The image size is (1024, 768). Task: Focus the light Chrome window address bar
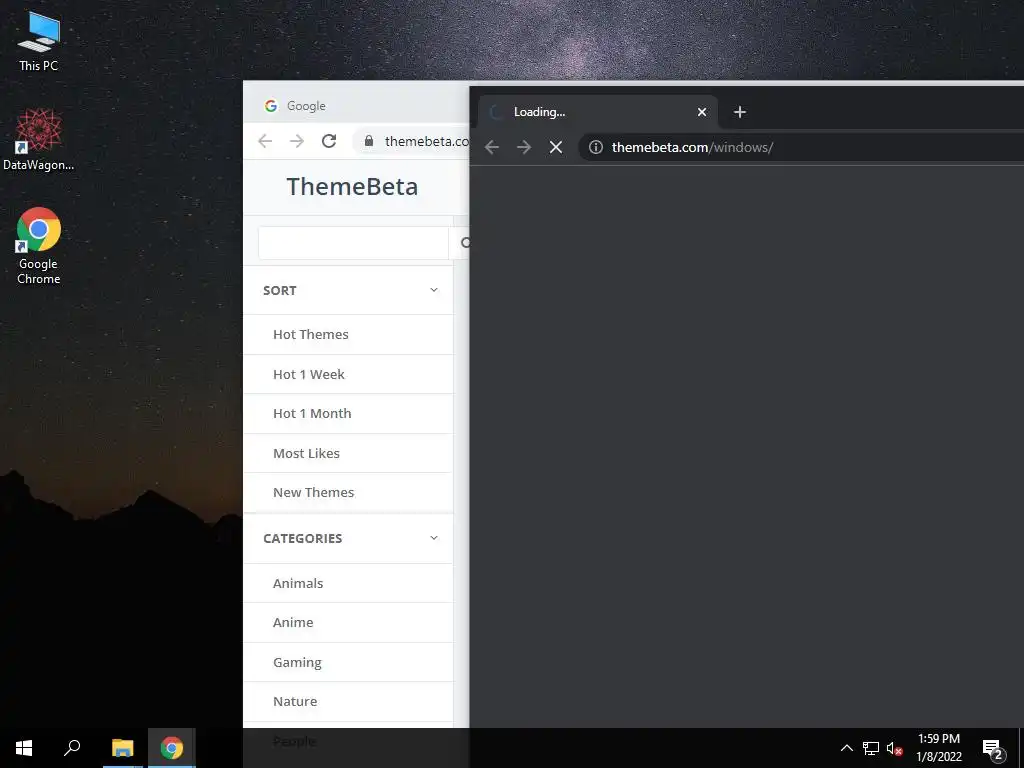[x=411, y=141]
